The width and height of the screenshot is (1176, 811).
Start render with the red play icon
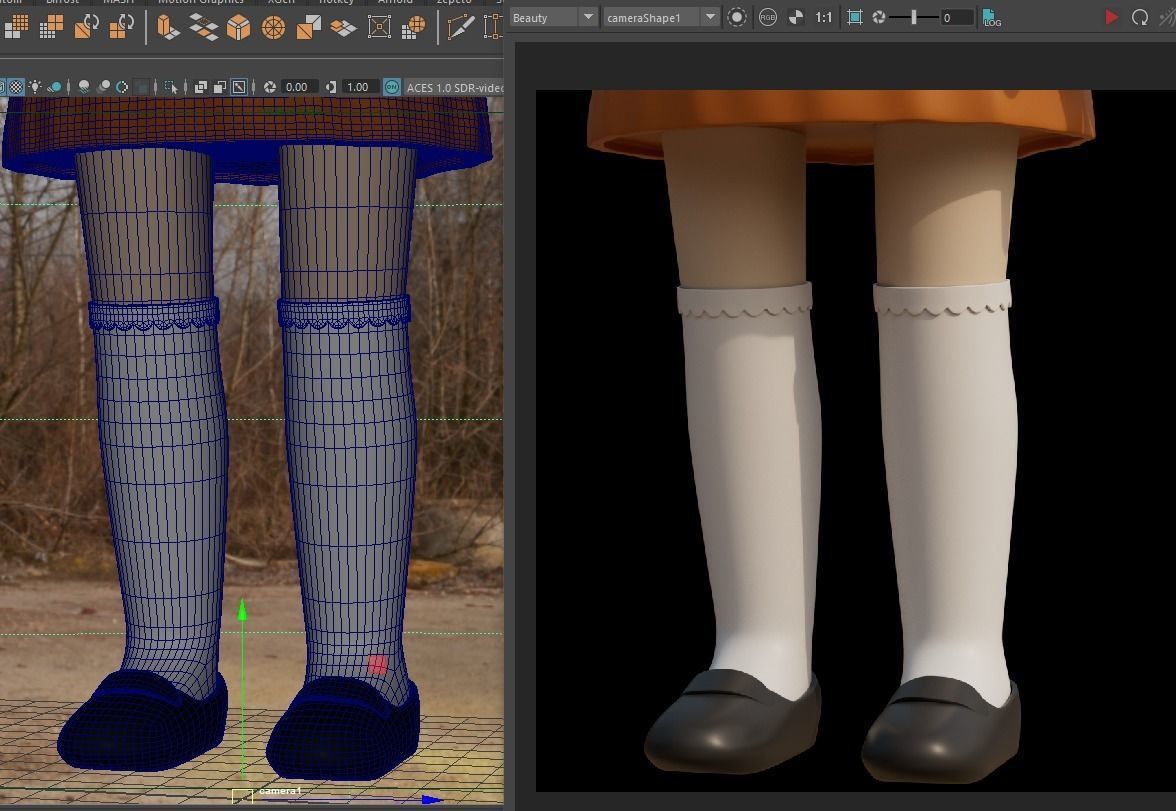click(x=1111, y=17)
